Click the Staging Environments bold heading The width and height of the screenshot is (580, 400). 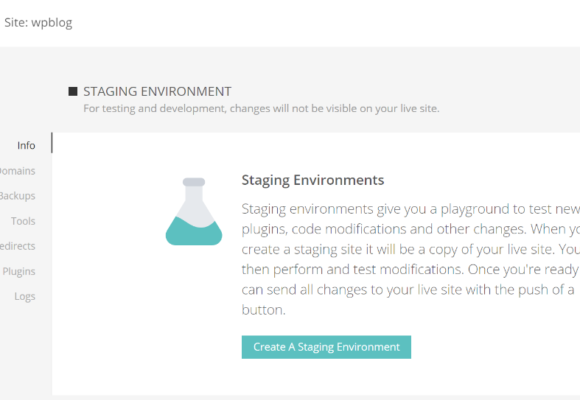(x=313, y=180)
